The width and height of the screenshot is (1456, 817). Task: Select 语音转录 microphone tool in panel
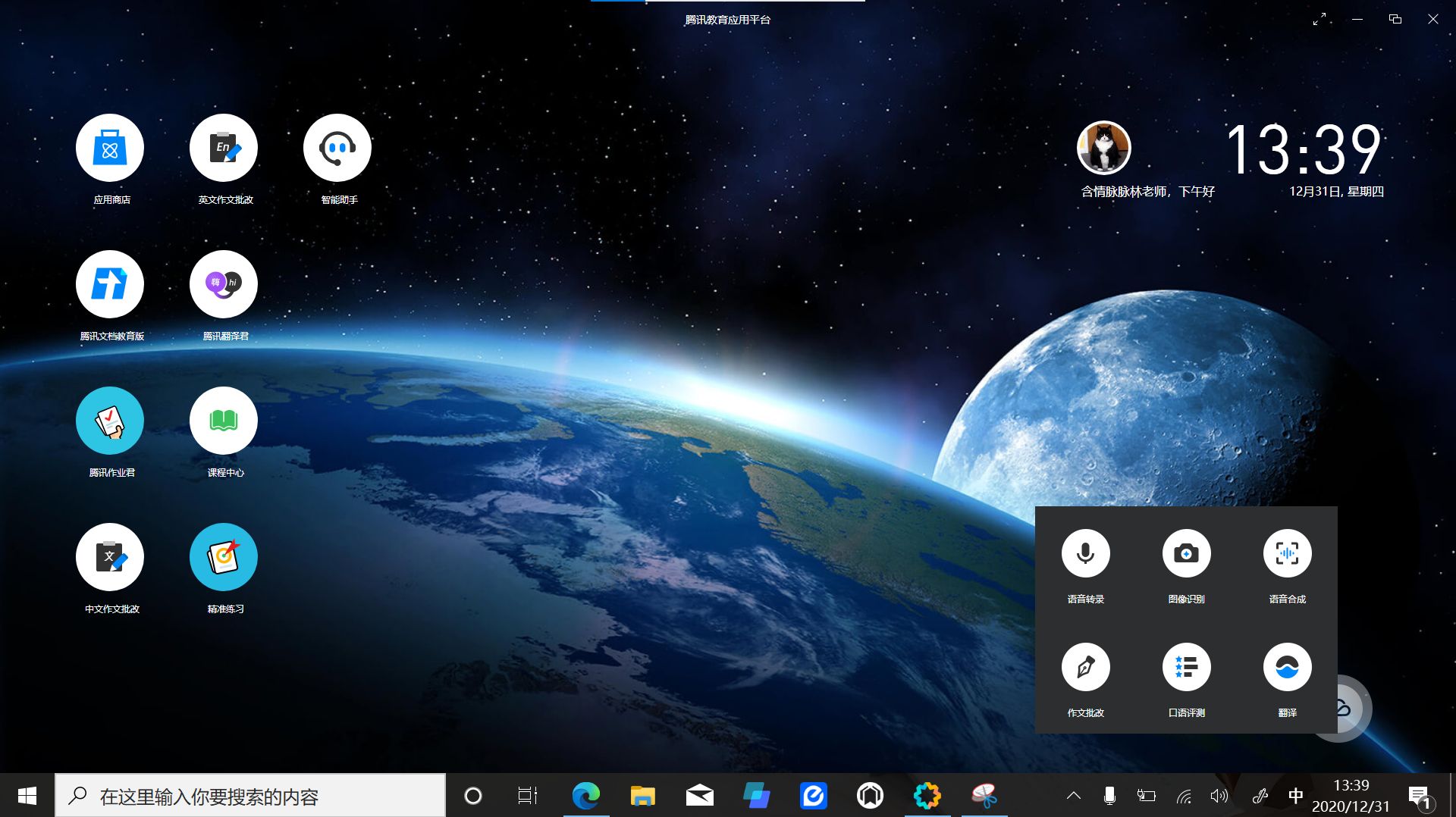coord(1086,553)
